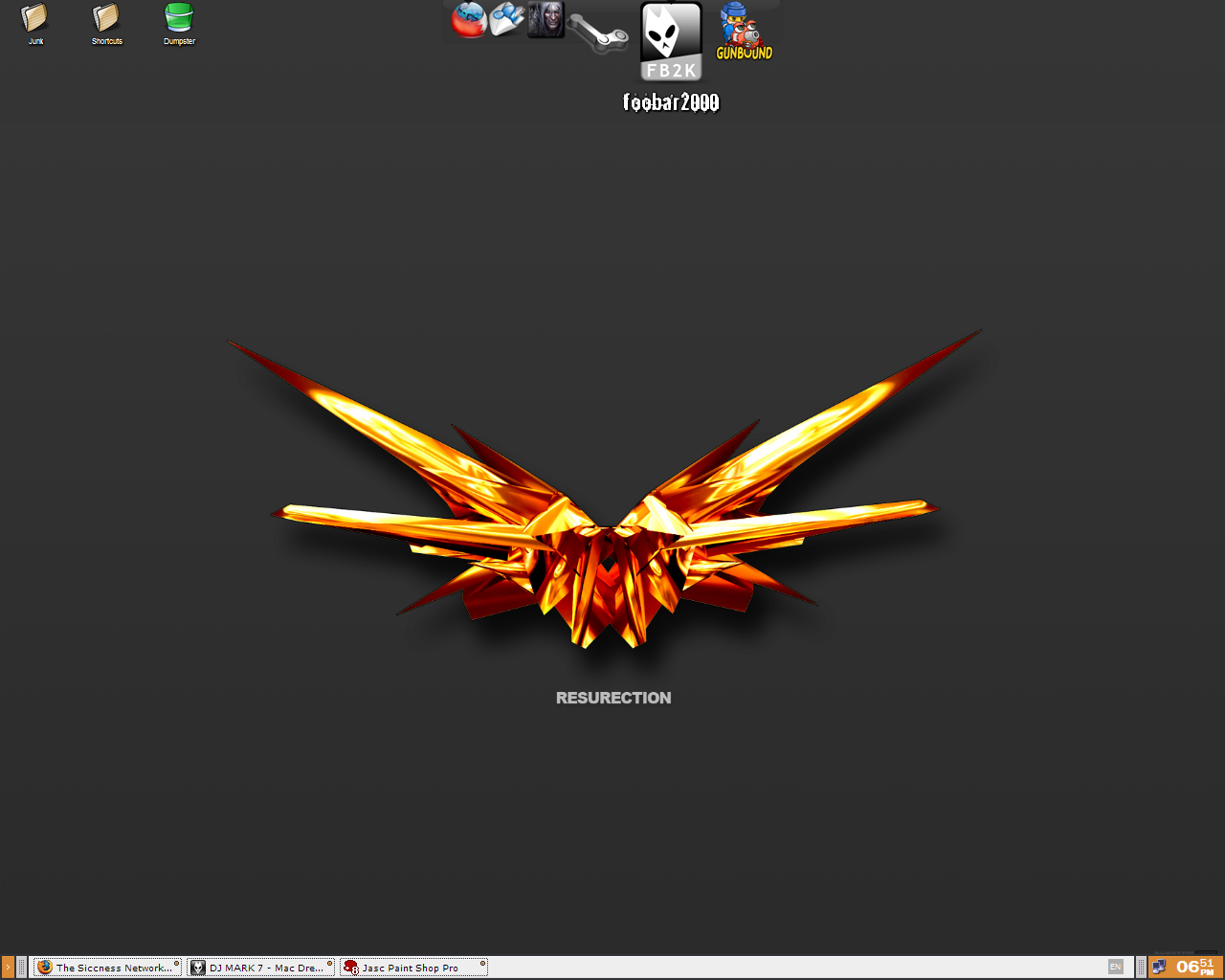The width and height of the screenshot is (1225, 980).
Task: Launch the Warcraft III portrait icon in the dock
Action: (546, 20)
